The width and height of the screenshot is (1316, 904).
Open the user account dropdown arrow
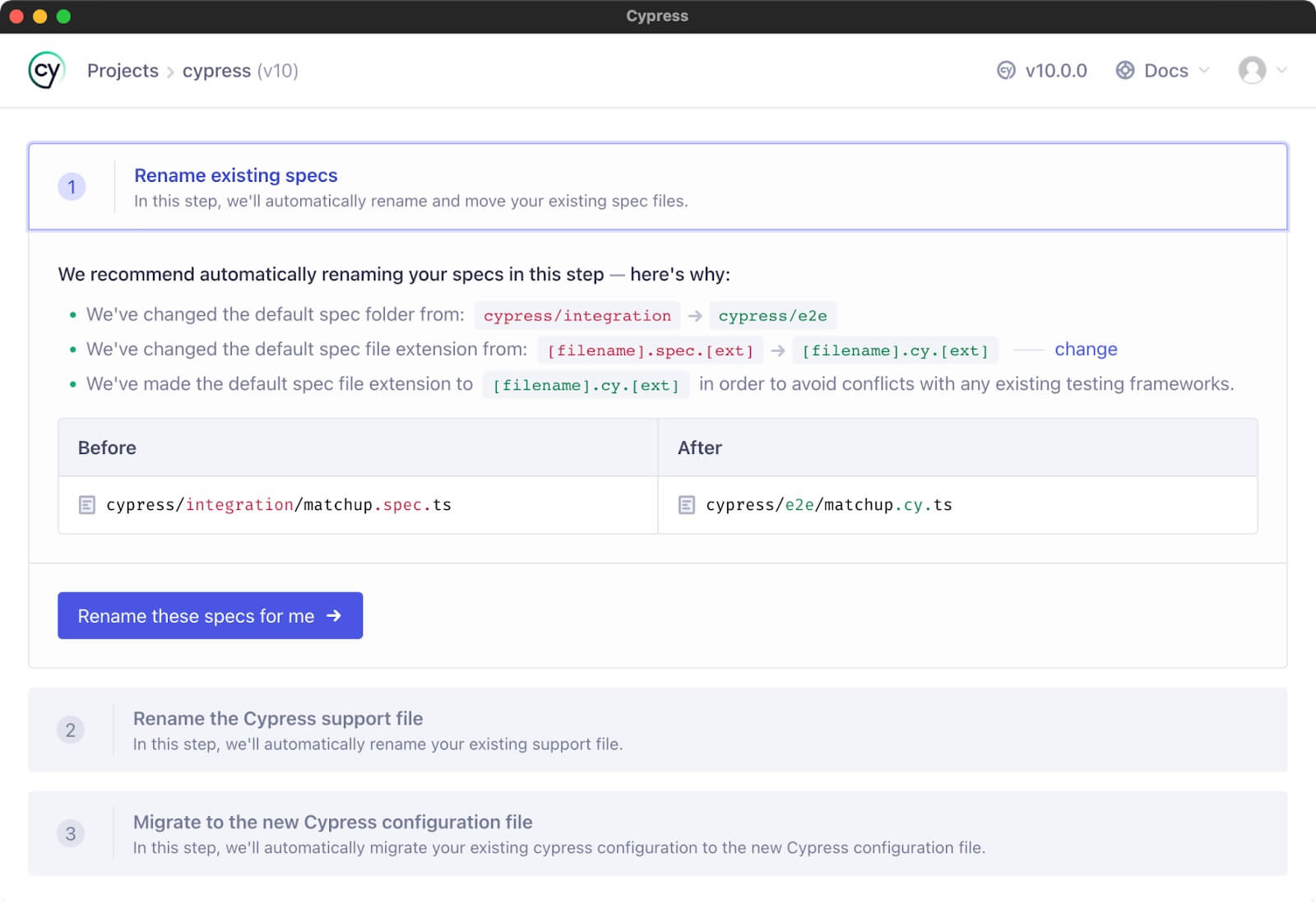[1281, 71]
